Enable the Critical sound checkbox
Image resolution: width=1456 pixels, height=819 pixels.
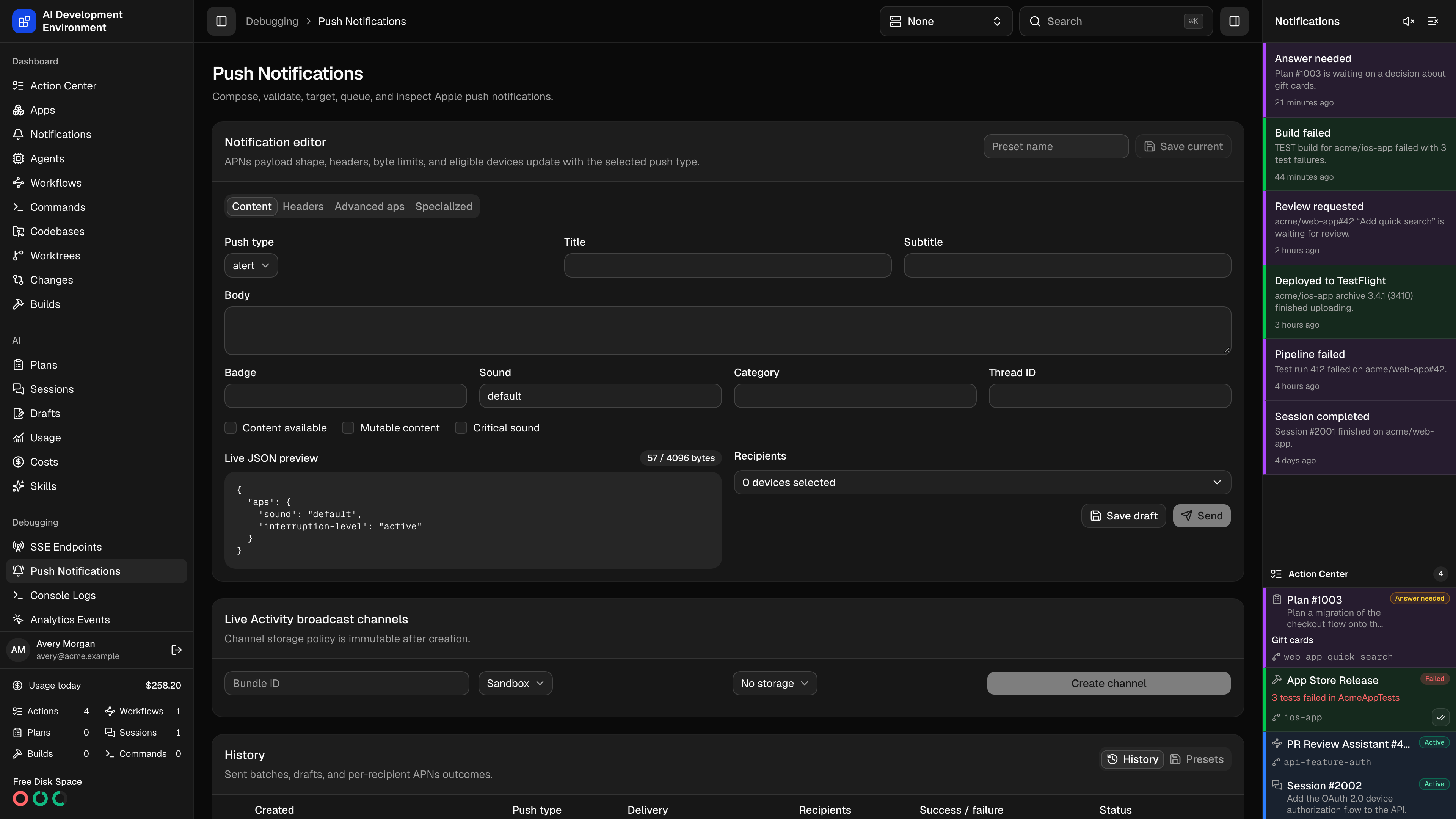pos(461,428)
